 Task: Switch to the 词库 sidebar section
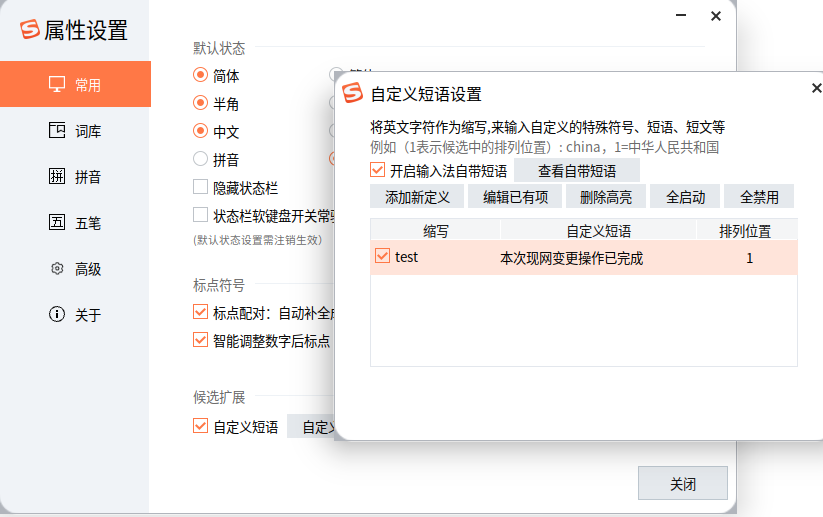point(76,131)
